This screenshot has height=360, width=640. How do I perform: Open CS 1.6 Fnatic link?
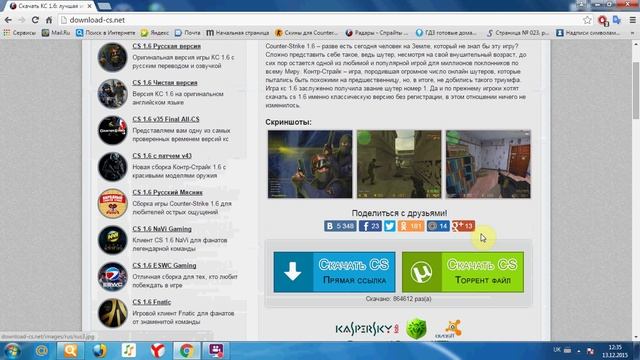151,302
